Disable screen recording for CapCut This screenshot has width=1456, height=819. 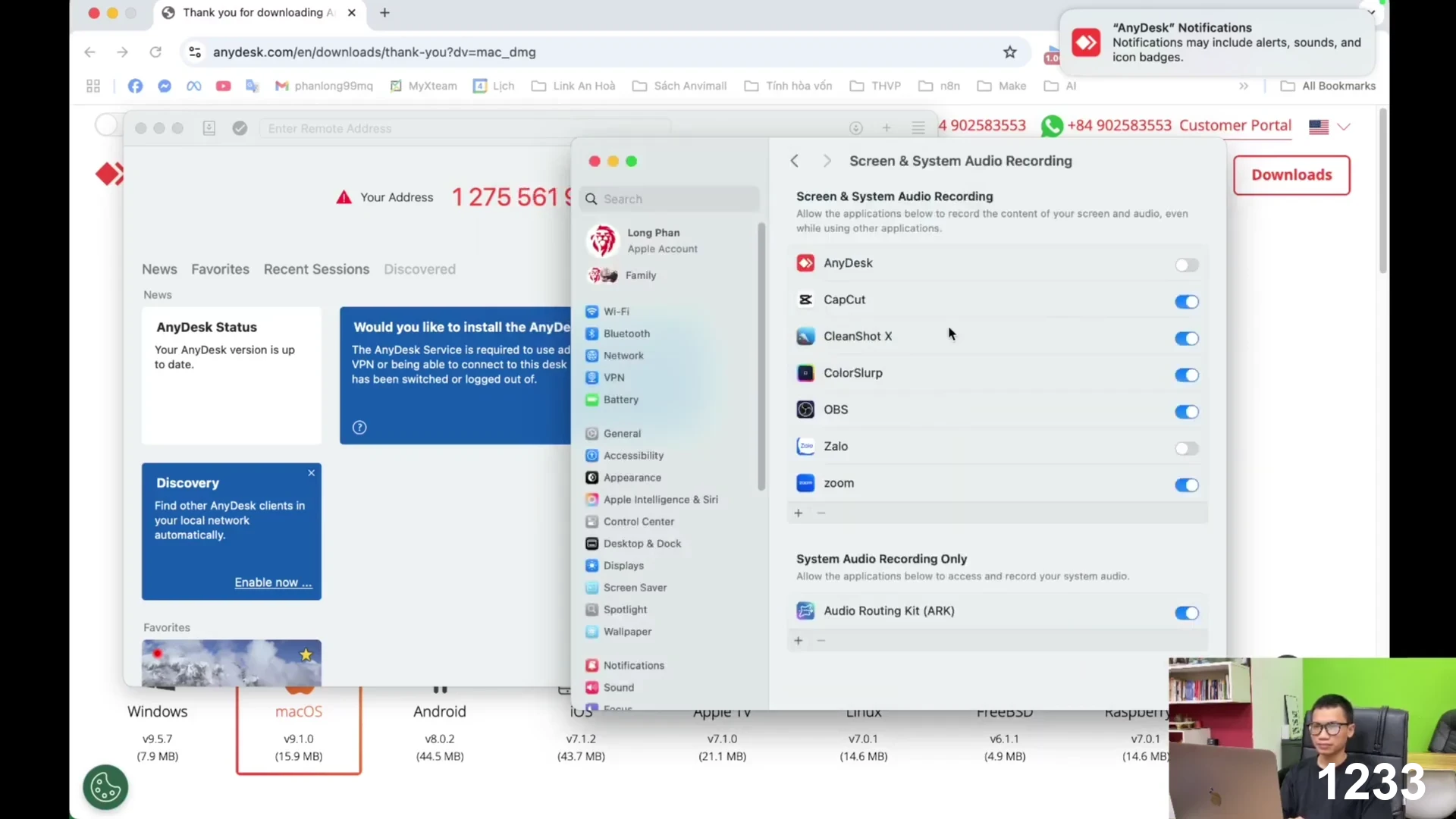[x=1187, y=302]
